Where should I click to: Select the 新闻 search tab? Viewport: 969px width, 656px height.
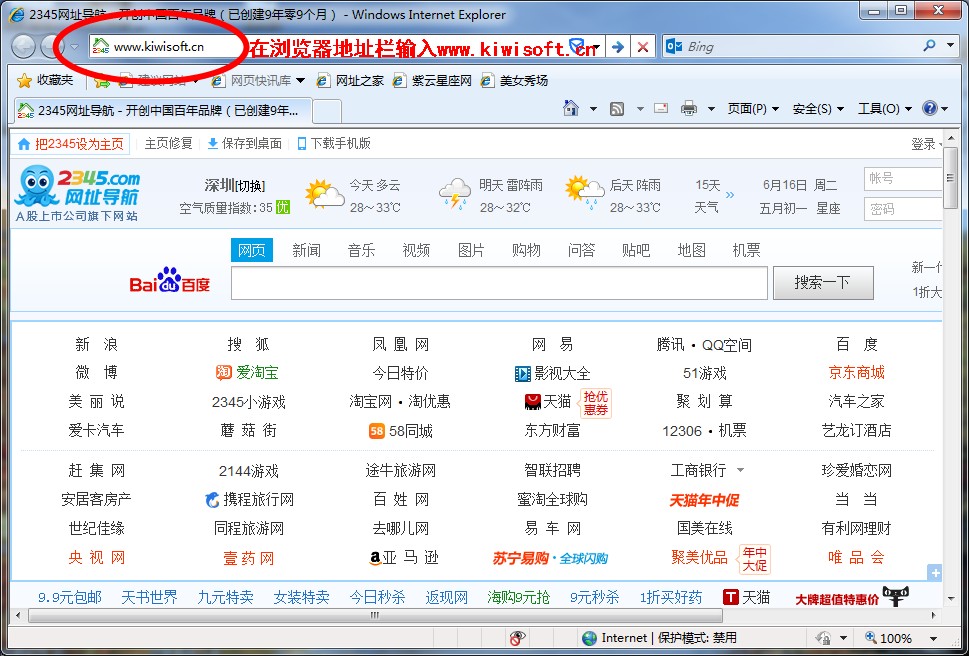point(307,250)
